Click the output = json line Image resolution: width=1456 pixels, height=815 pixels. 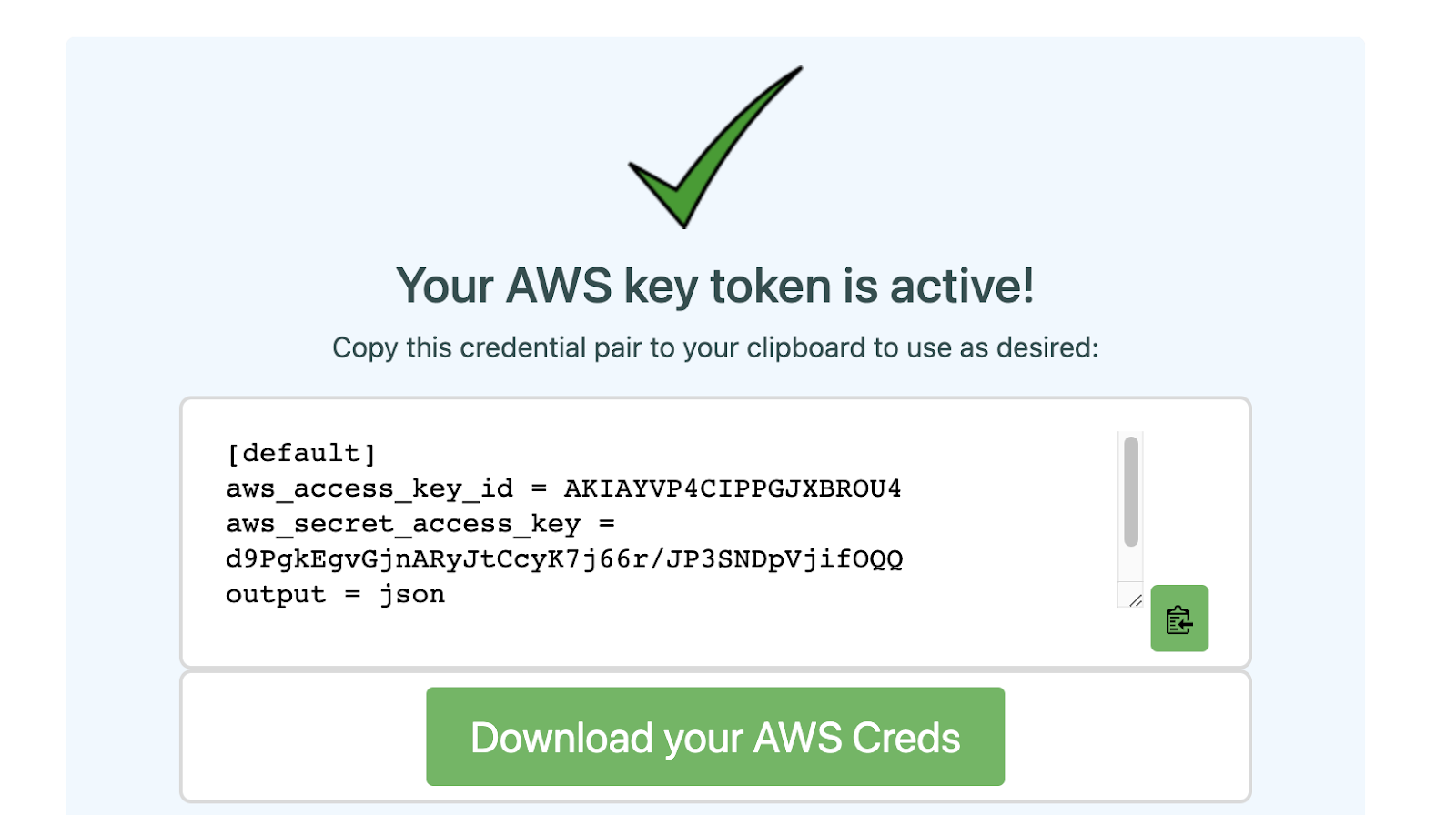tap(335, 594)
